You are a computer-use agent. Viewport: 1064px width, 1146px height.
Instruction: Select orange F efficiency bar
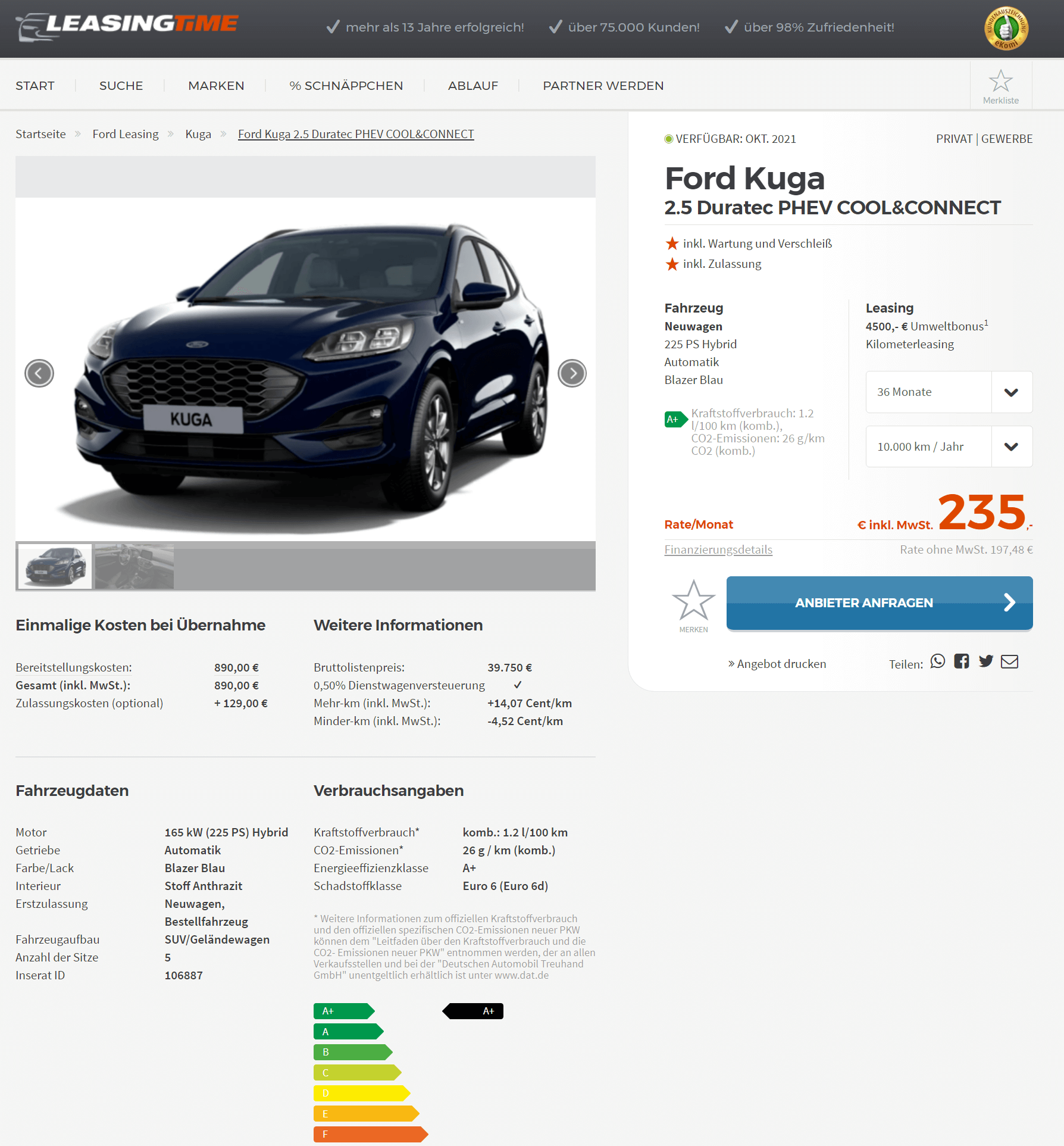click(x=371, y=1134)
